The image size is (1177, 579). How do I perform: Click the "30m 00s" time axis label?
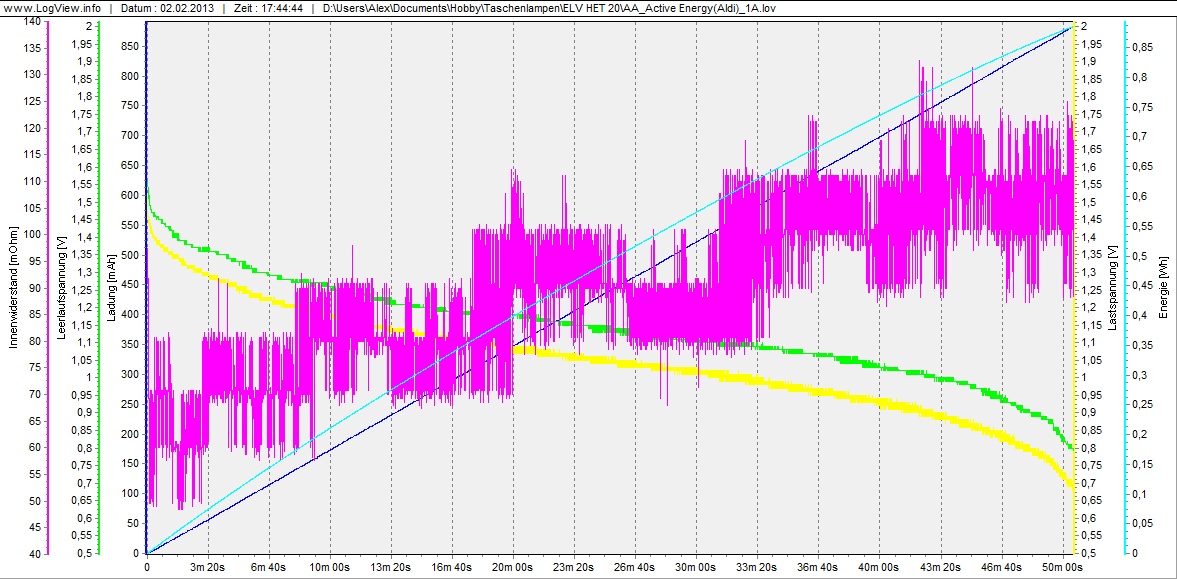tap(697, 566)
